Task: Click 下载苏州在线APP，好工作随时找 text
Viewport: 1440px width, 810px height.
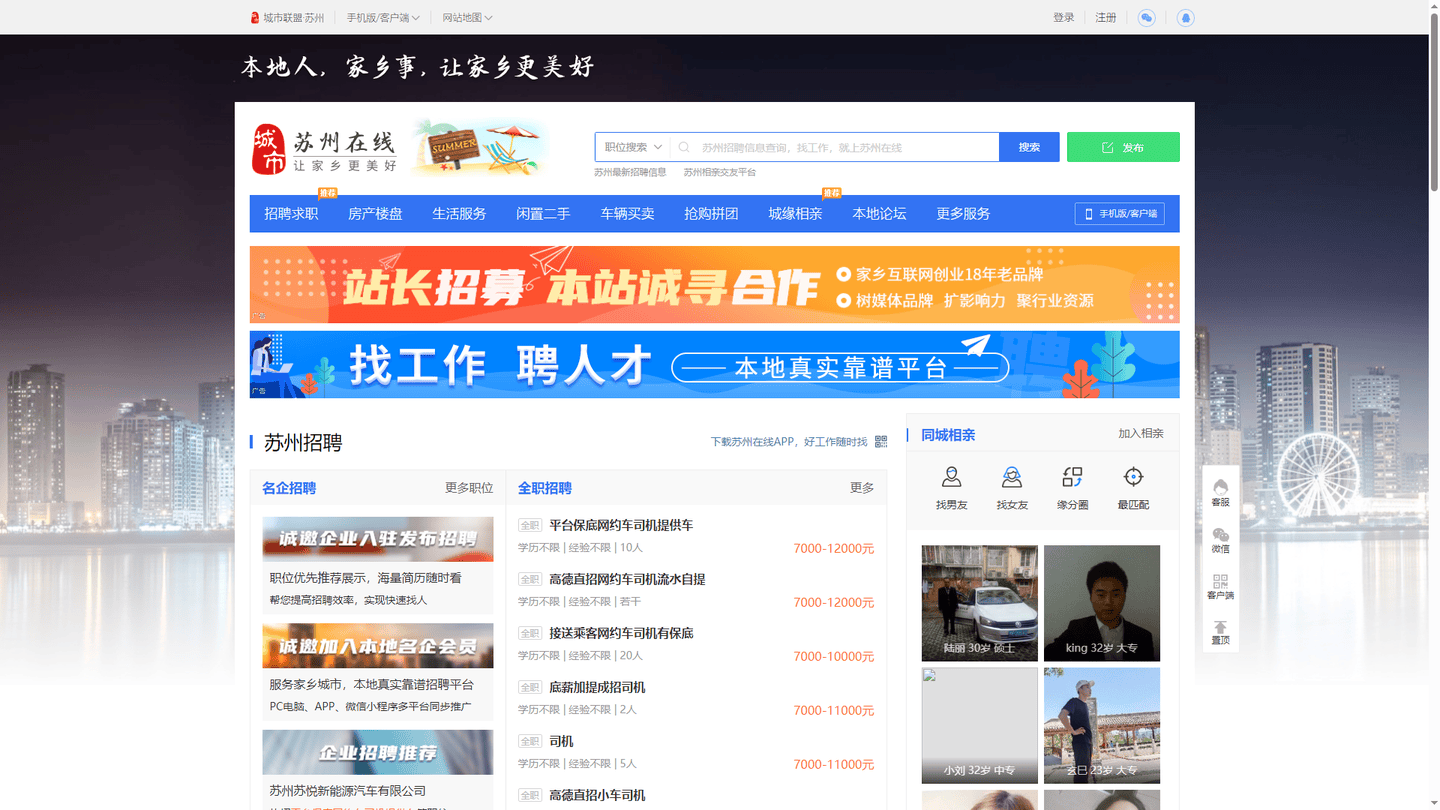Action: (789, 442)
